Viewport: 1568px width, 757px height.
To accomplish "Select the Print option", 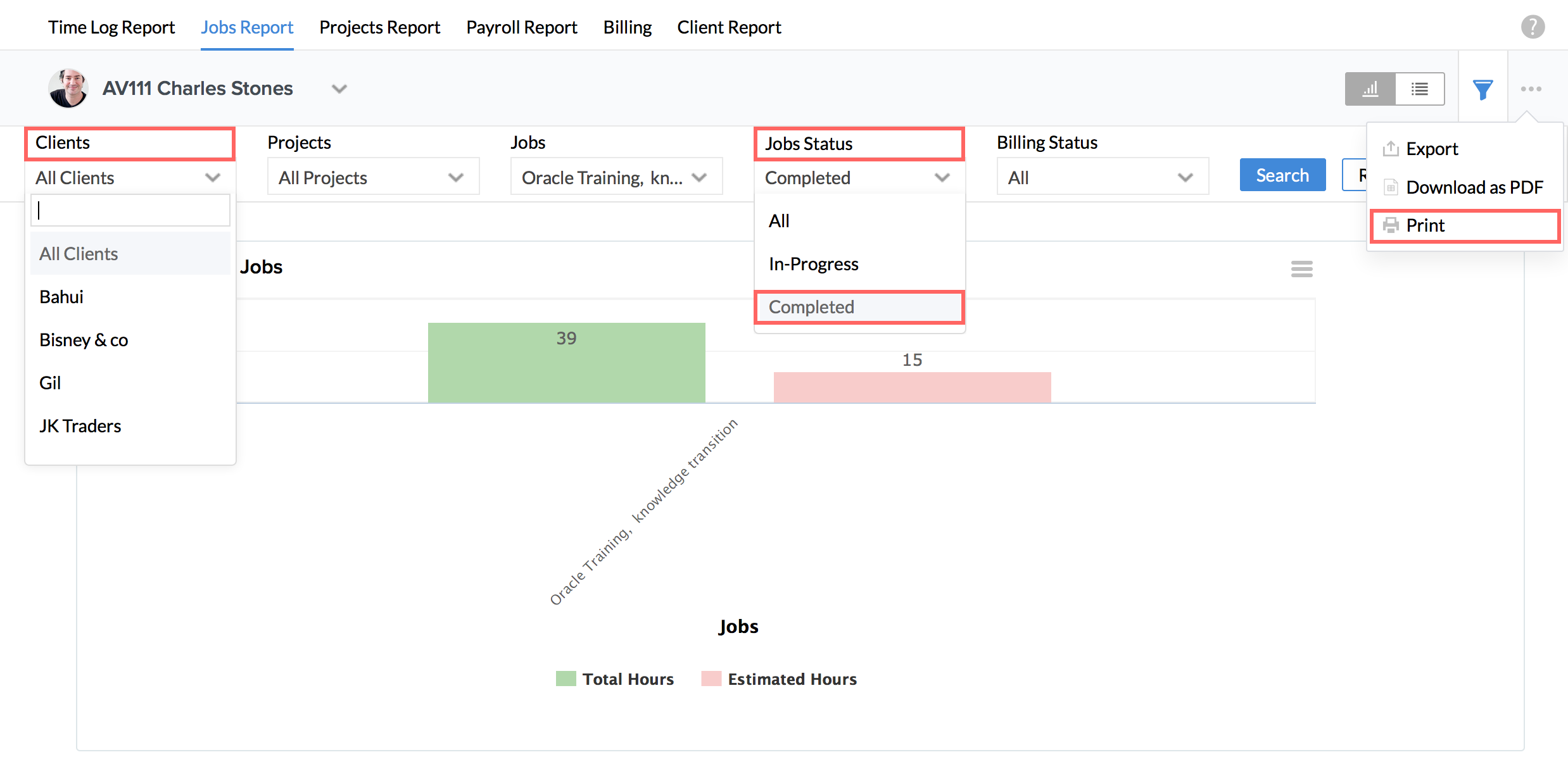I will pos(1425,225).
